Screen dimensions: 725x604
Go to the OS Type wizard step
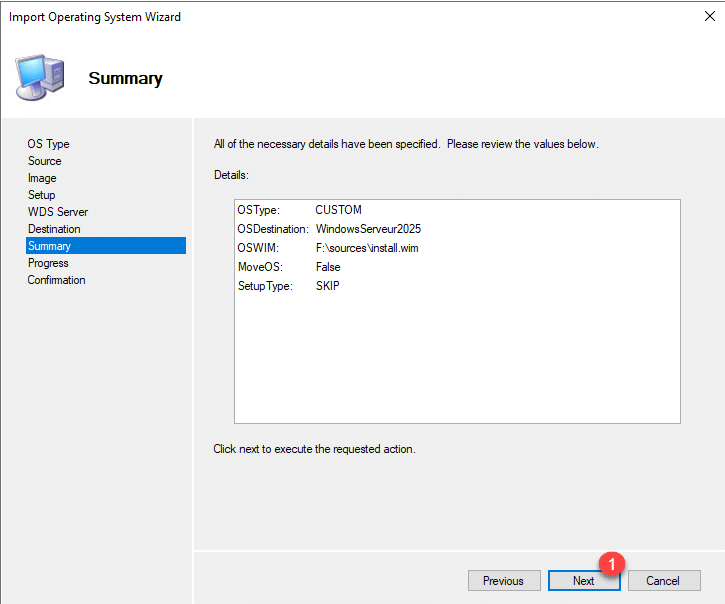pos(48,144)
